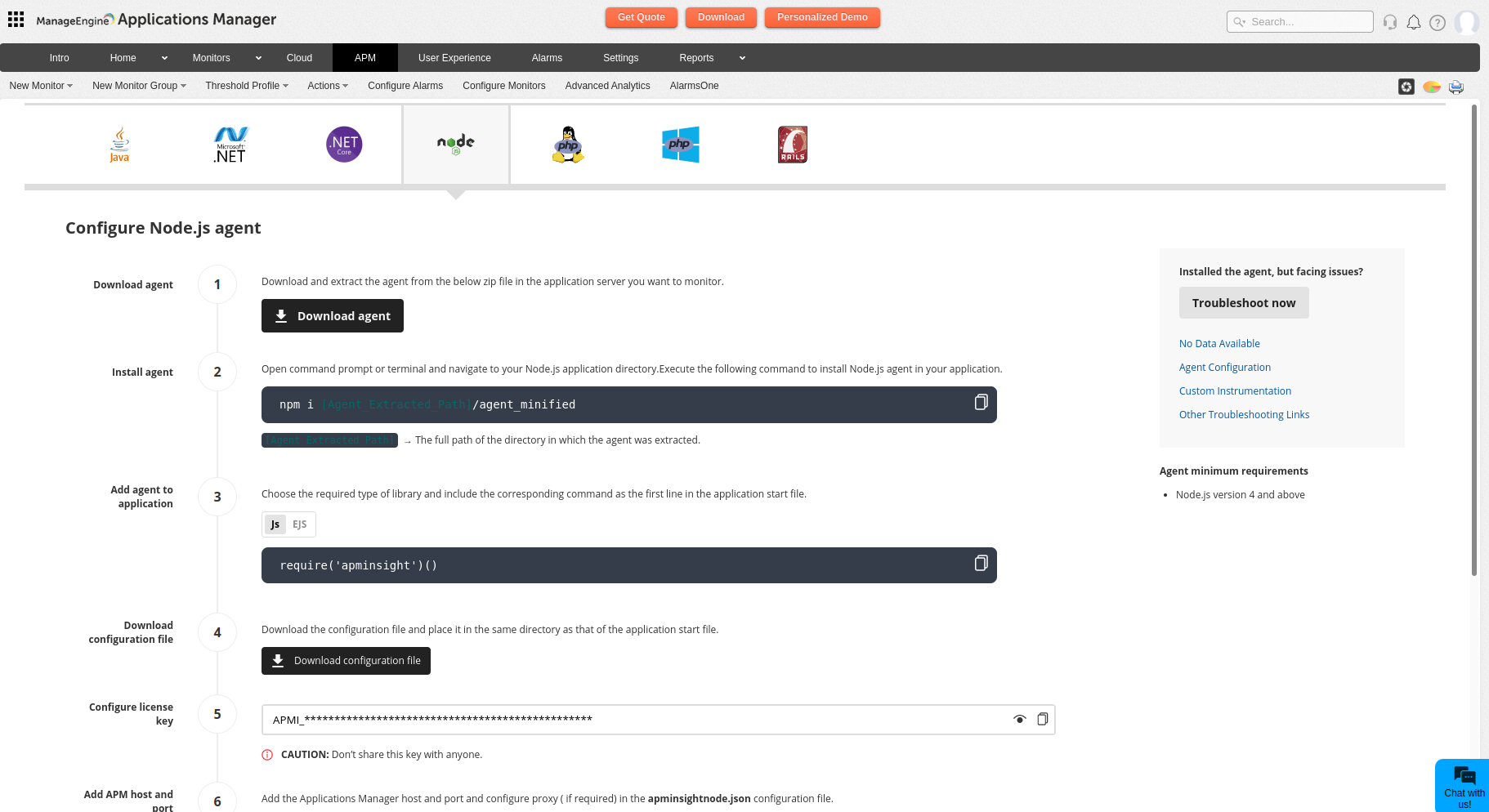This screenshot has height=812, width=1489.
Task: Open the New Monitor dropdown
Action: coord(41,86)
